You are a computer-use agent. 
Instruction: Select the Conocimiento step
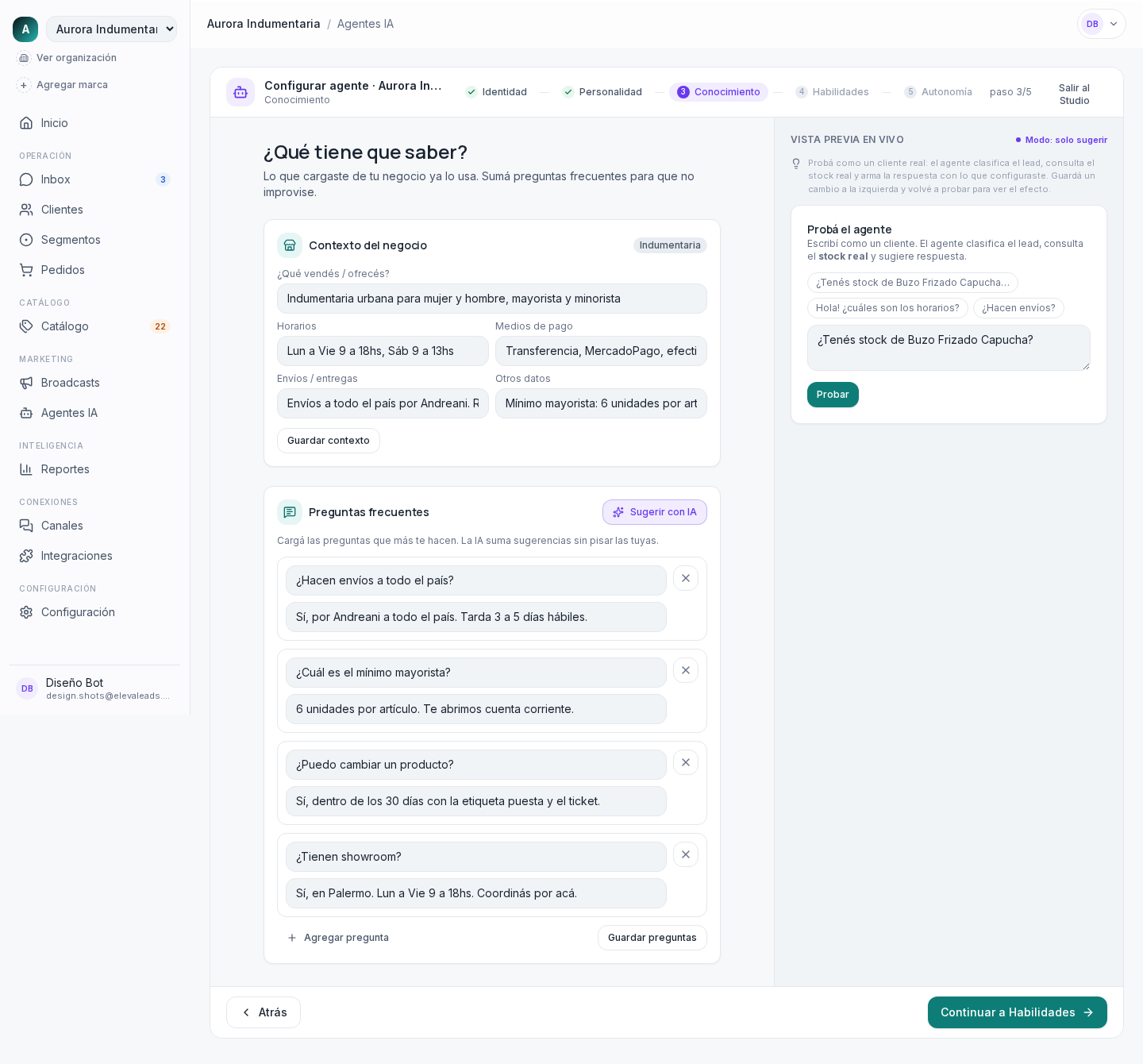point(718,92)
